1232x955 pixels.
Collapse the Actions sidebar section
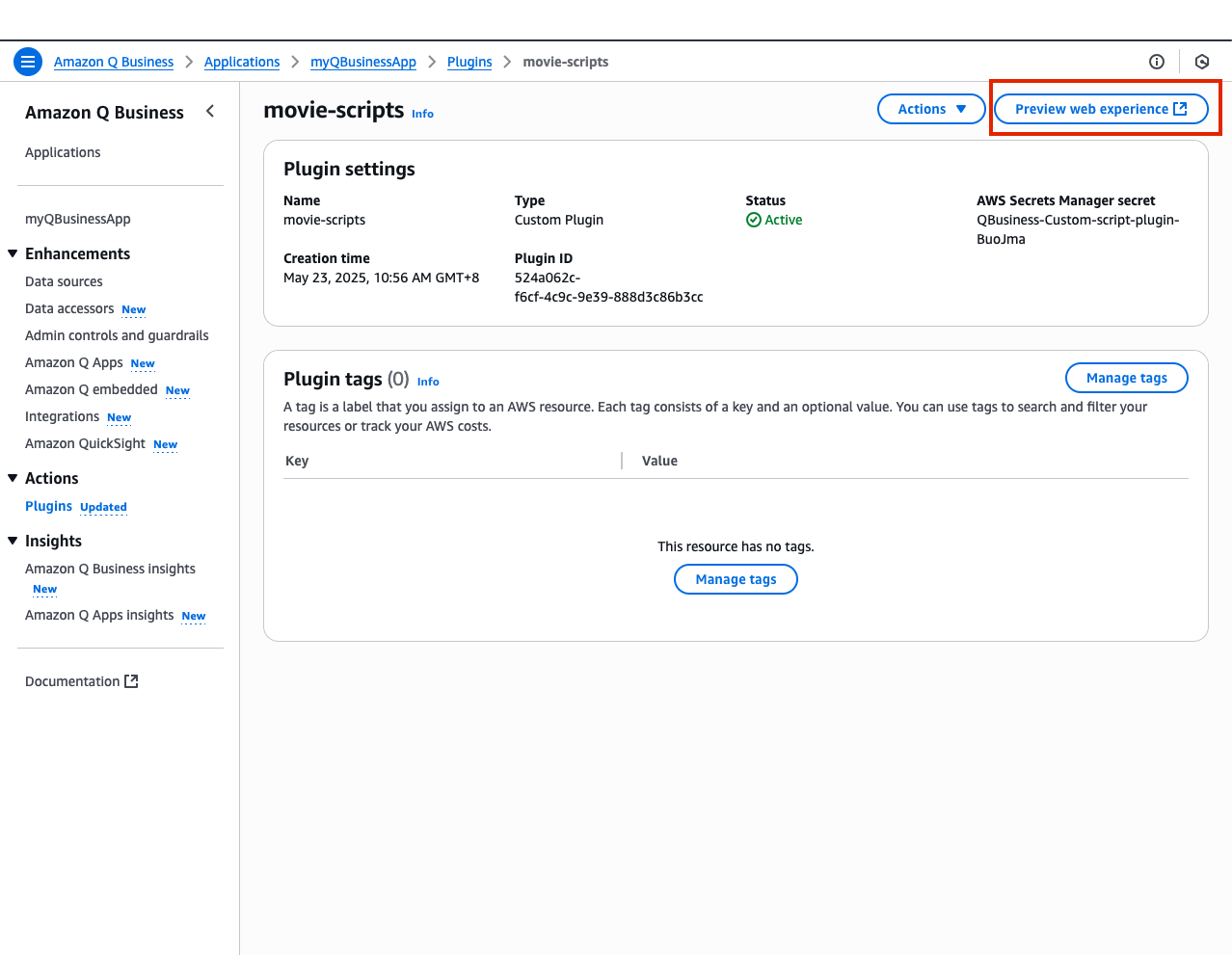[x=13, y=478]
